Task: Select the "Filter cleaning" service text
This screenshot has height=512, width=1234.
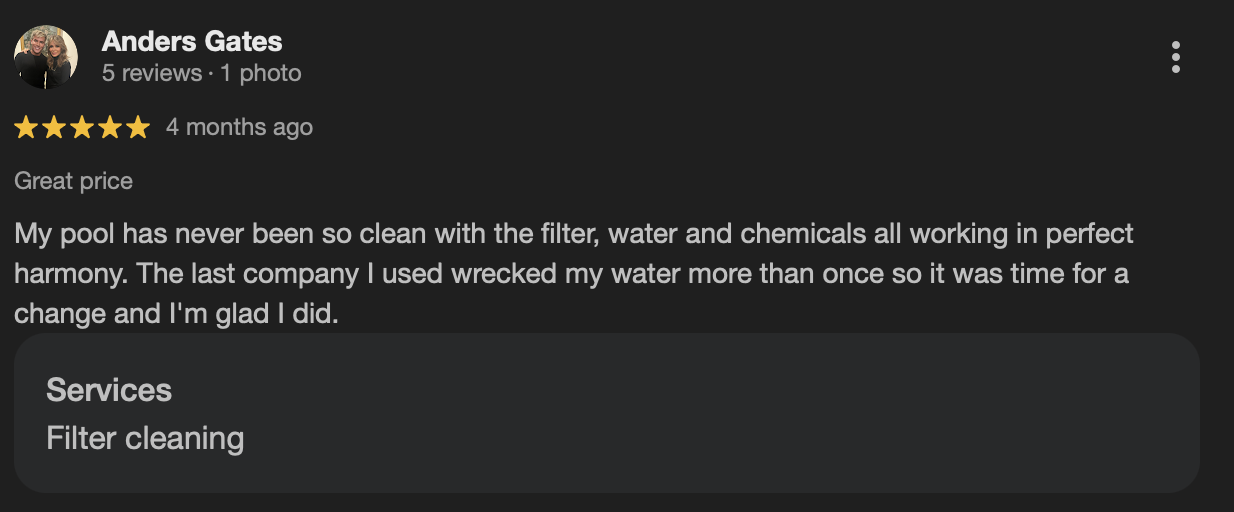Action: pyautogui.click(x=145, y=438)
